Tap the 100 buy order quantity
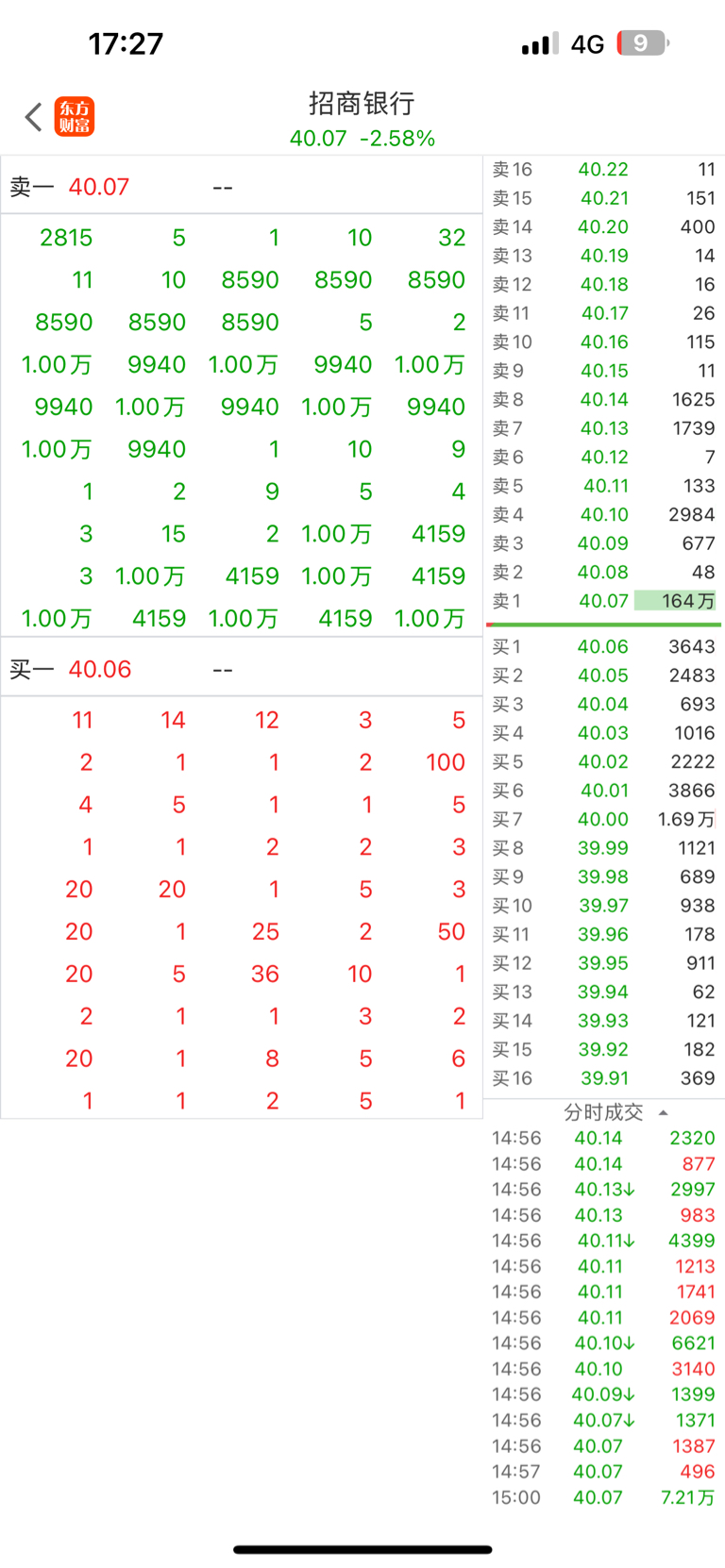This screenshot has height=1568, width=725. [446, 762]
